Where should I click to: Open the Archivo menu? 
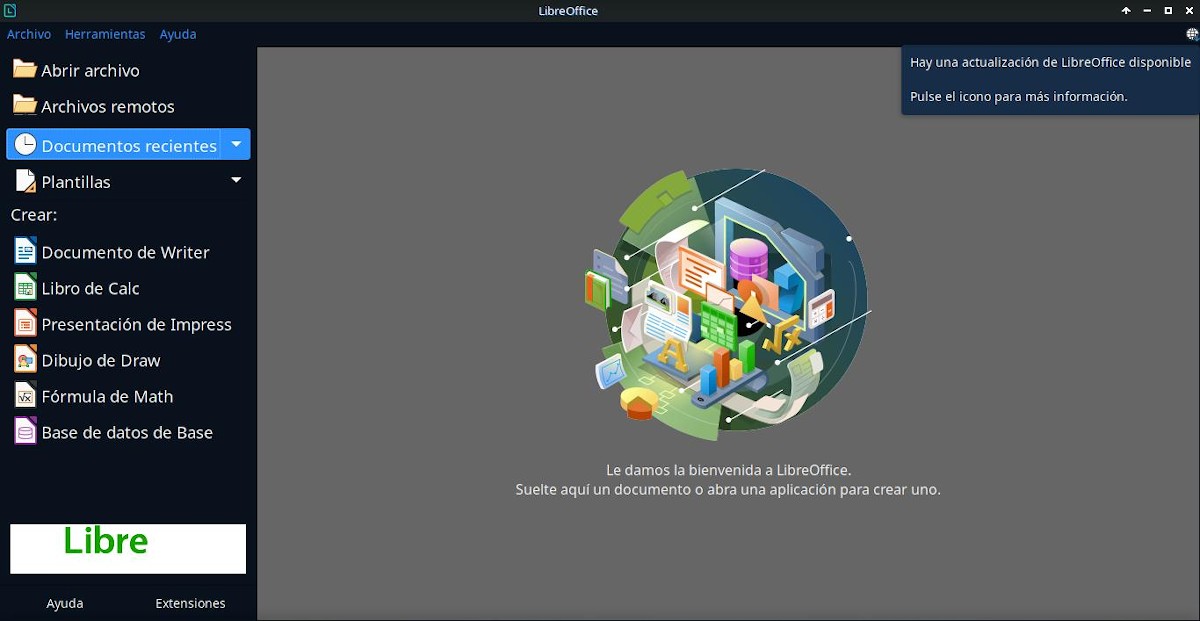29,34
